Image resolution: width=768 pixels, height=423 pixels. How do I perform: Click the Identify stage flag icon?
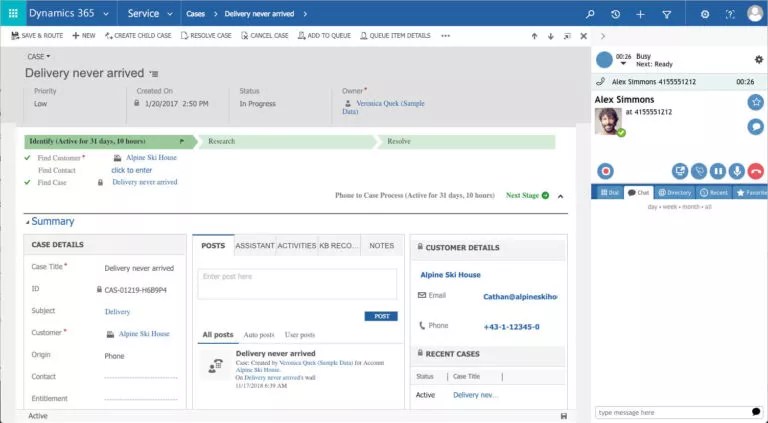[182, 141]
